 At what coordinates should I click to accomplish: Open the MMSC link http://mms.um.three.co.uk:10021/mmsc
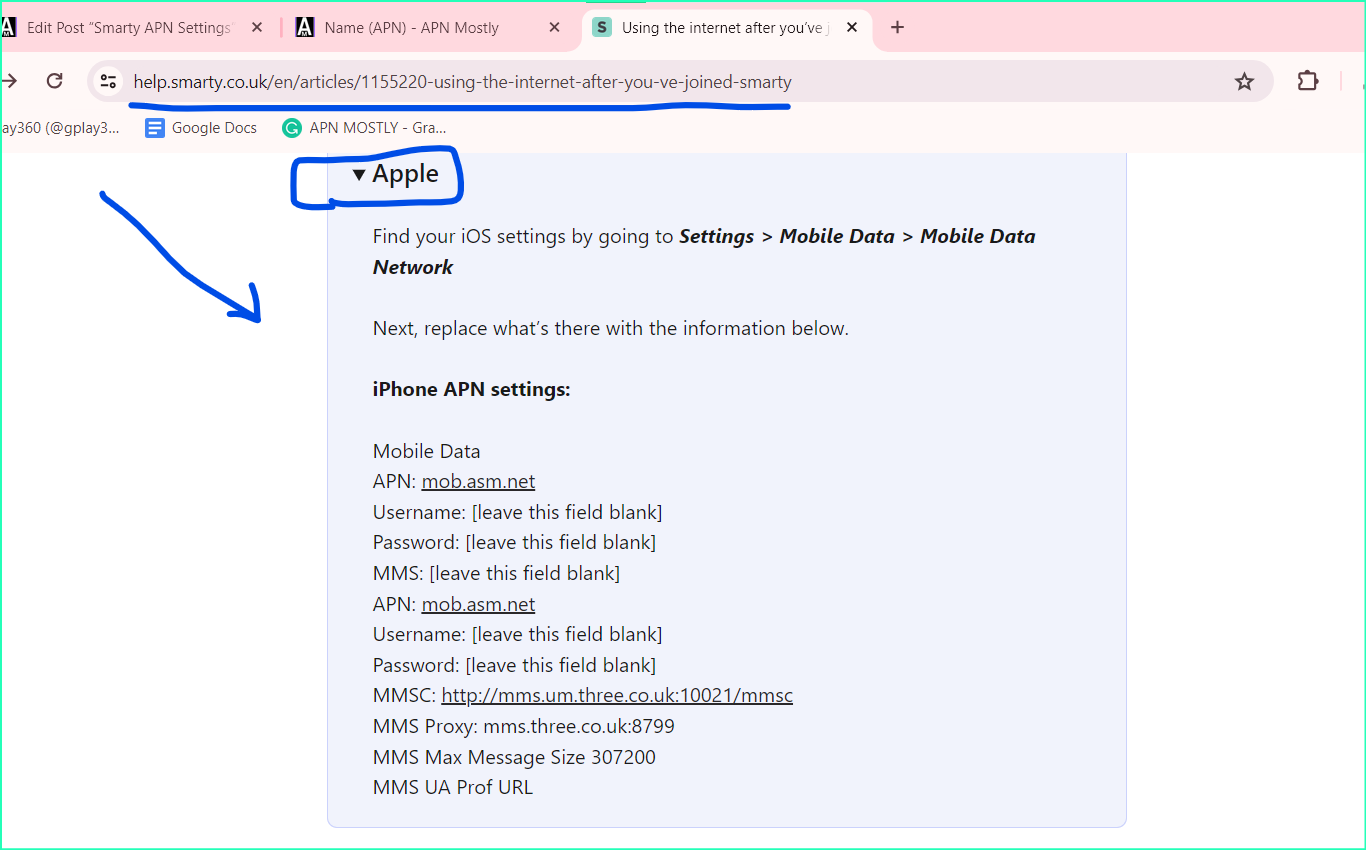617,694
